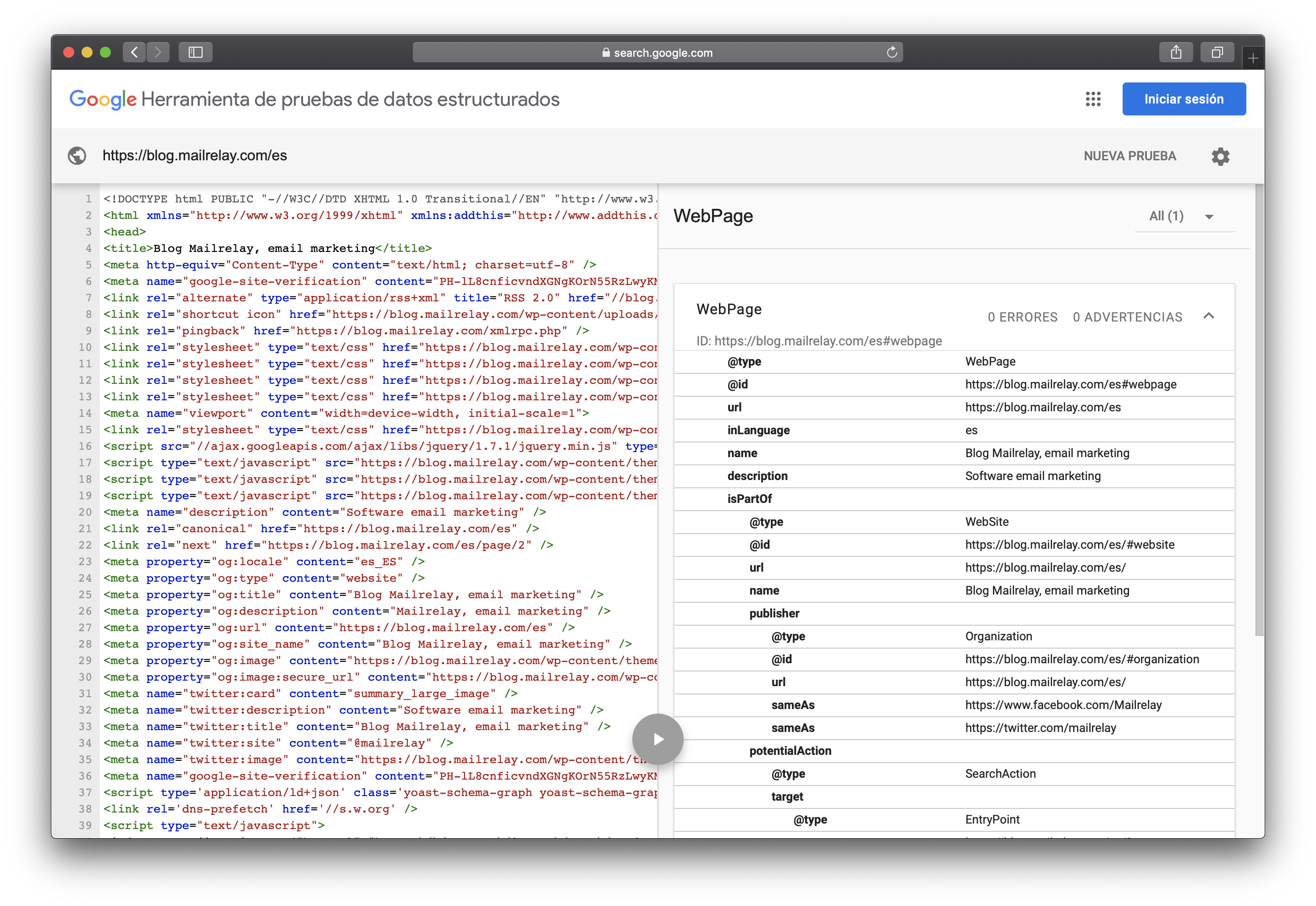Go forward with Safari forward arrow
This screenshot has height=906, width=1316.
[x=158, y=52]
